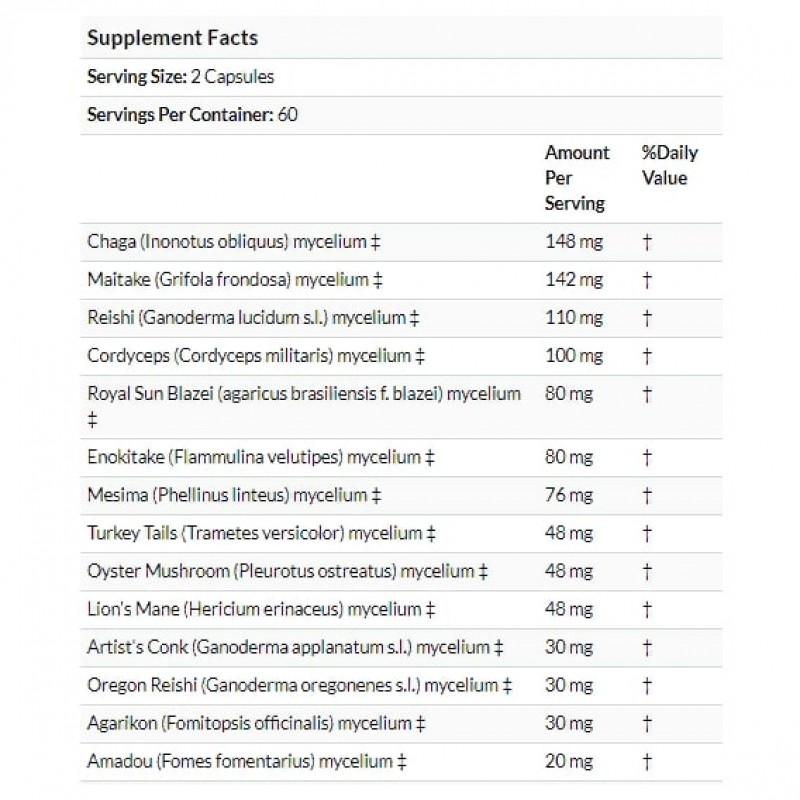Click the Supplement Facts heading
800x800 pixels.
pyautogui.click(x=172, y=38)
